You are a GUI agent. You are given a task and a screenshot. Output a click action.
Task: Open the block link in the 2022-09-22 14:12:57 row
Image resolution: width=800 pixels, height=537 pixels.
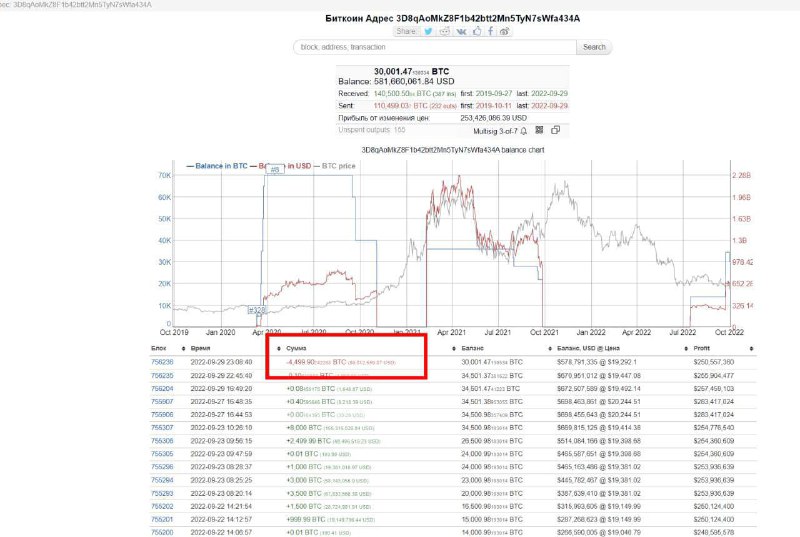162,520
